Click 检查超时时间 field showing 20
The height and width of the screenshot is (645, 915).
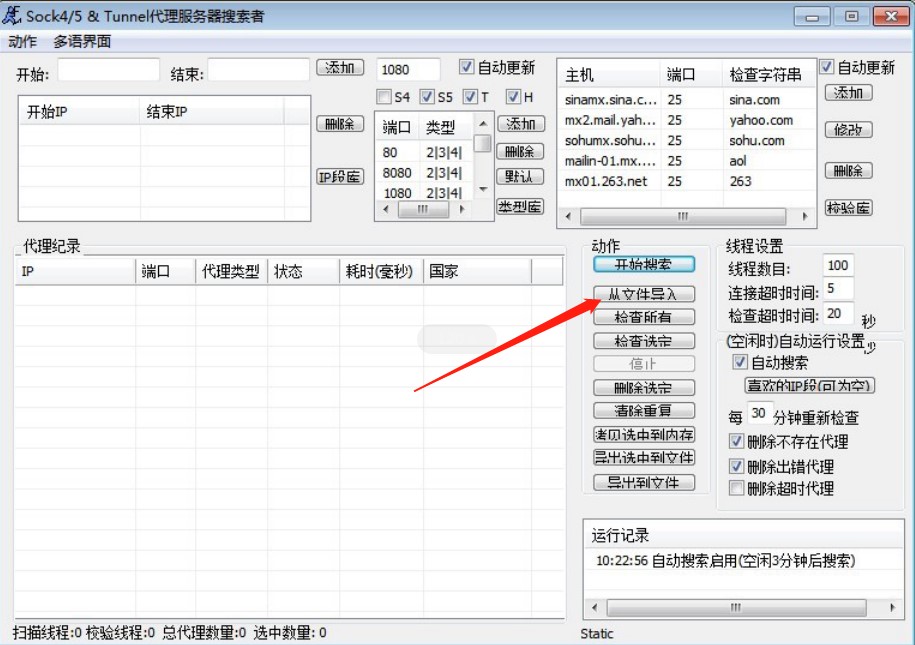click(x=838, y=313)
